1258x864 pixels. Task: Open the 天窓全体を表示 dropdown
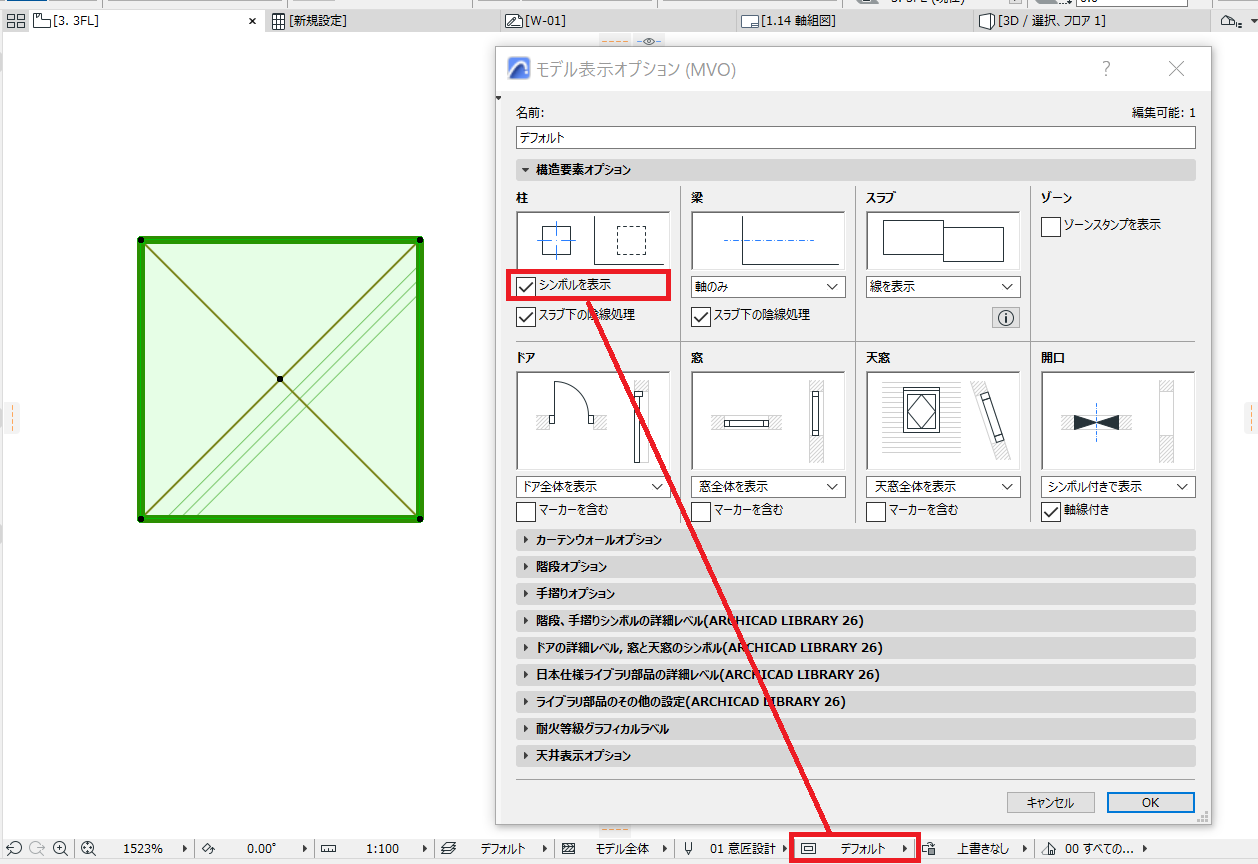click(x=943, y=487)
